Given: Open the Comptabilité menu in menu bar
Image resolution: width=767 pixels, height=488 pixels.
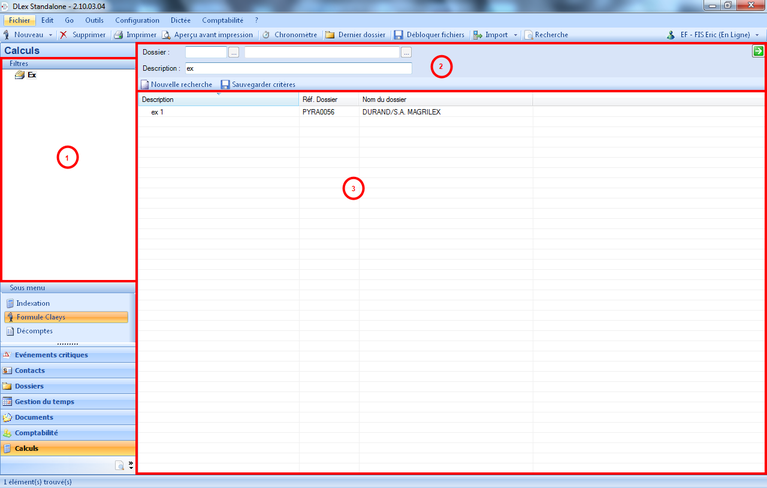Looking at the screenshot, I should pos(222,20).
